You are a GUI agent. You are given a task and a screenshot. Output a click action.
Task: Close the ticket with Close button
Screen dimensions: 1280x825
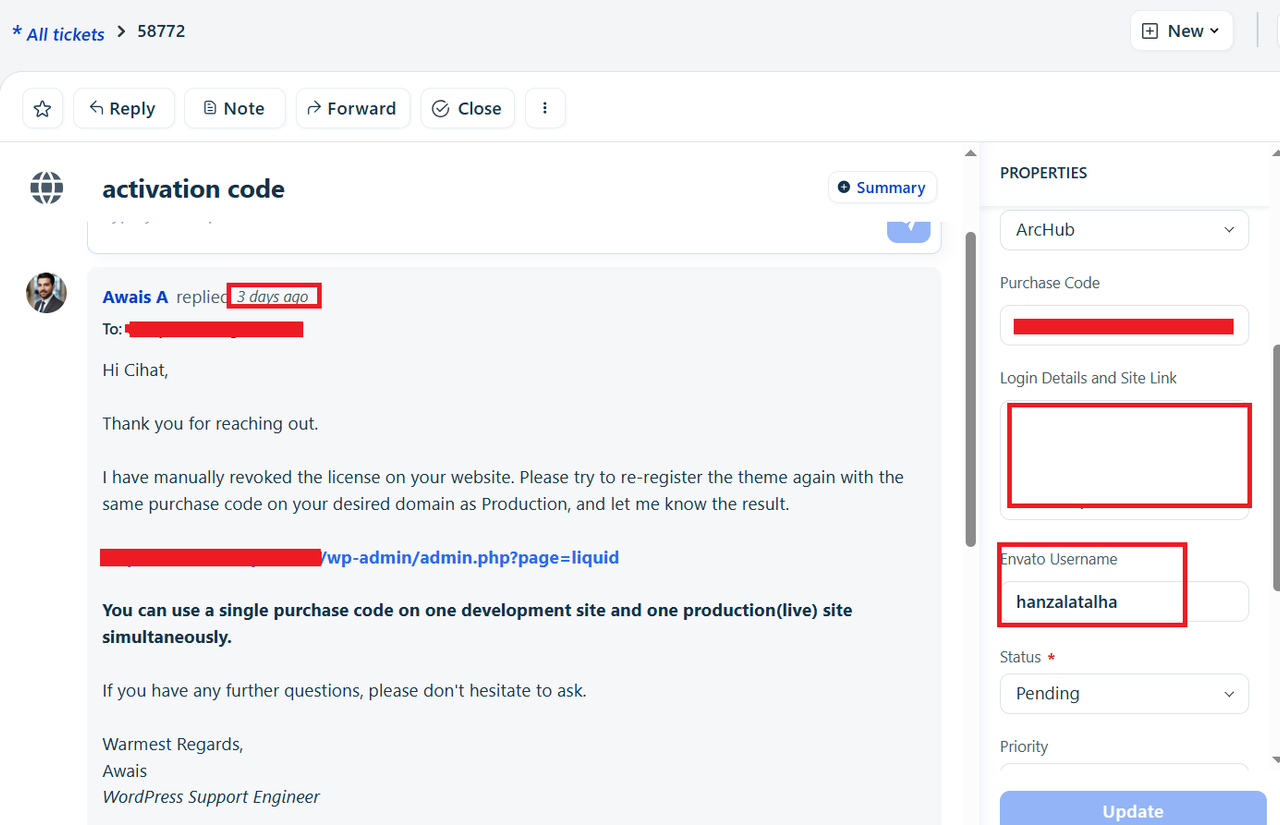click(468, 109)
